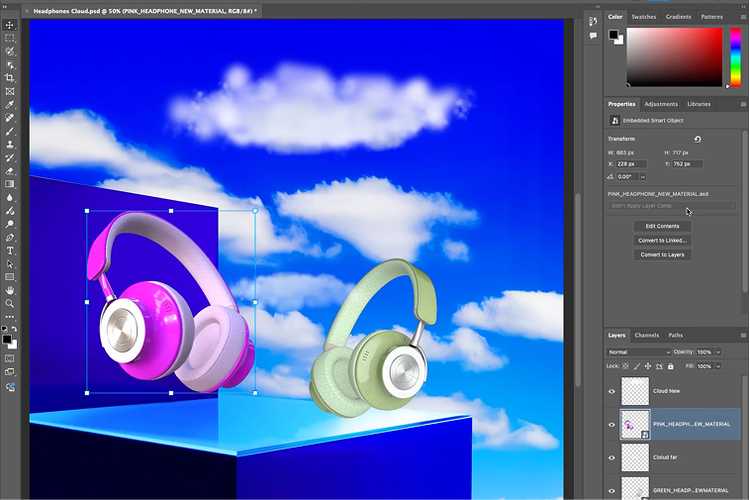Activate the Type tool
This screenshot has height=500, width=750.
coord(10,250)
